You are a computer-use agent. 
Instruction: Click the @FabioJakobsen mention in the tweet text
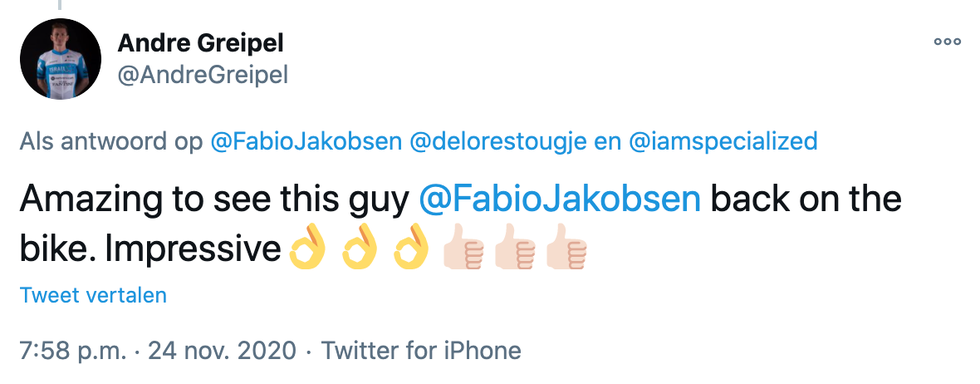[559, 200]
